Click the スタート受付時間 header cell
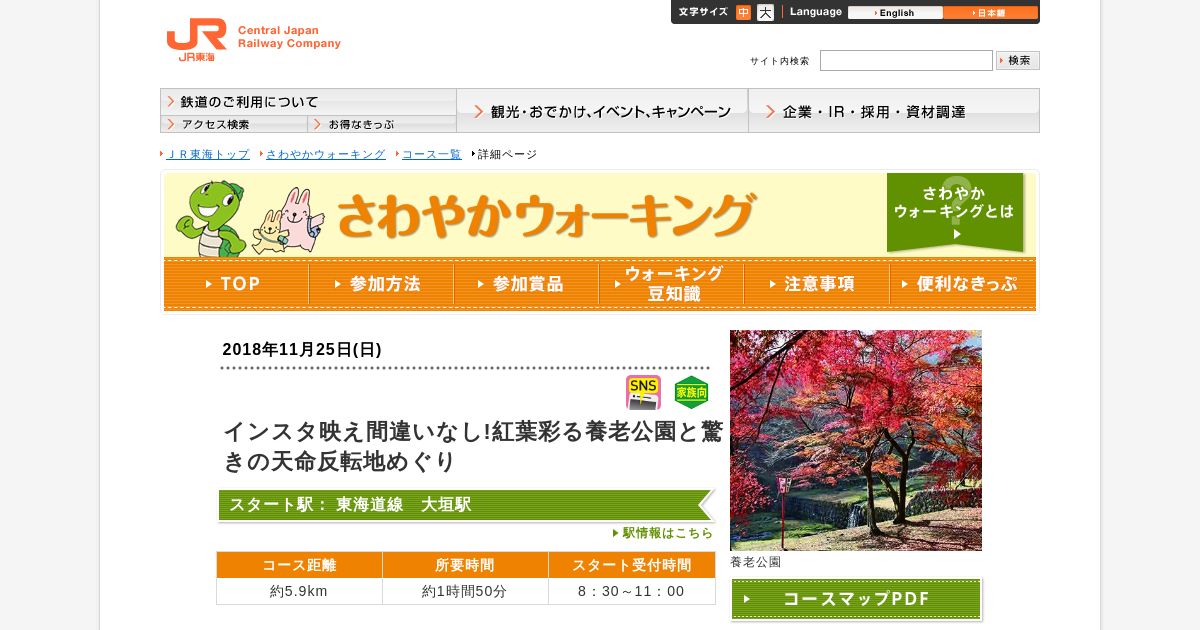The height and width of the screenshot is (630, 1200). [632, 565]
